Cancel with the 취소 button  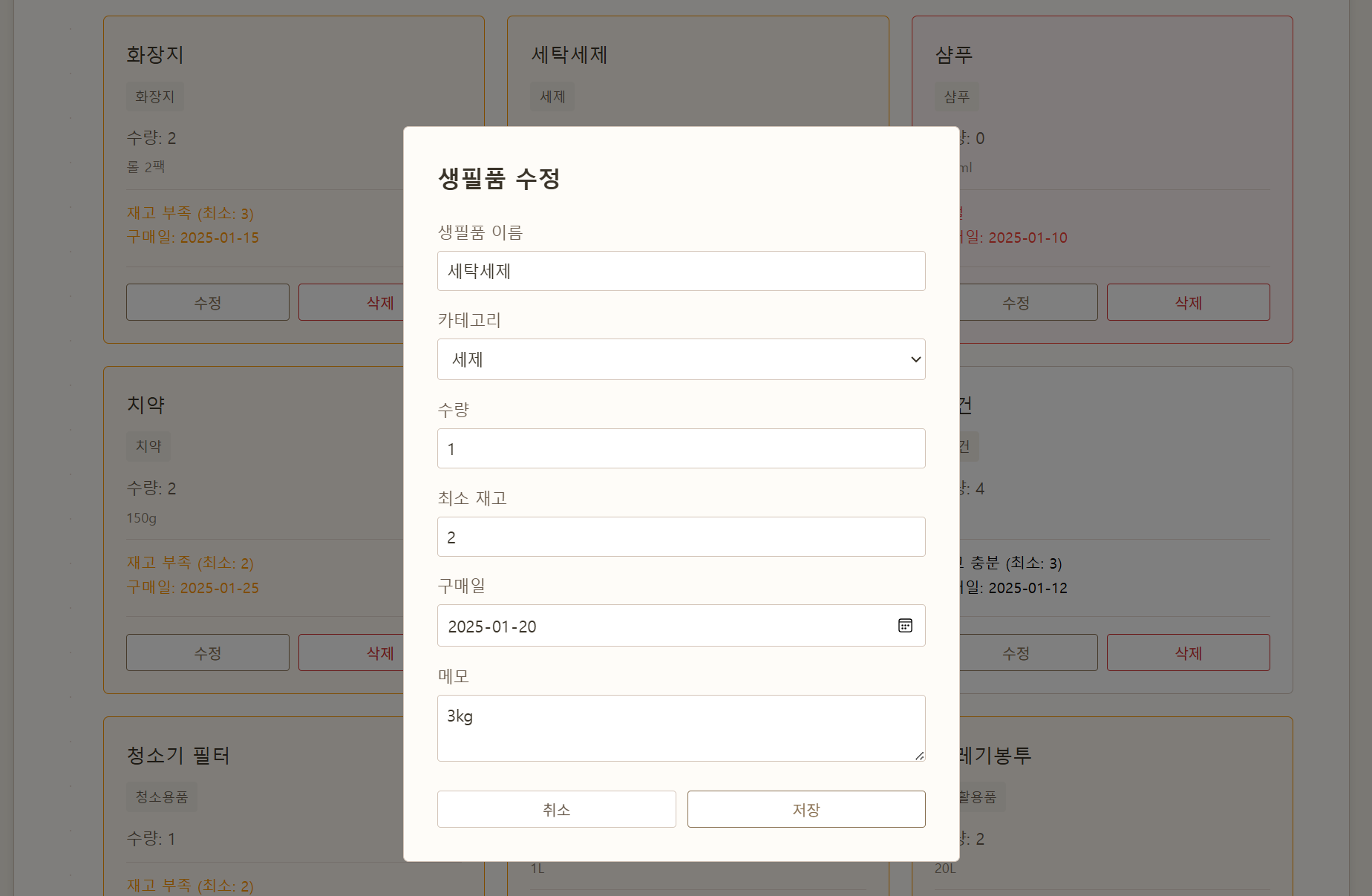pyautogui.click(x=556, y=809)
